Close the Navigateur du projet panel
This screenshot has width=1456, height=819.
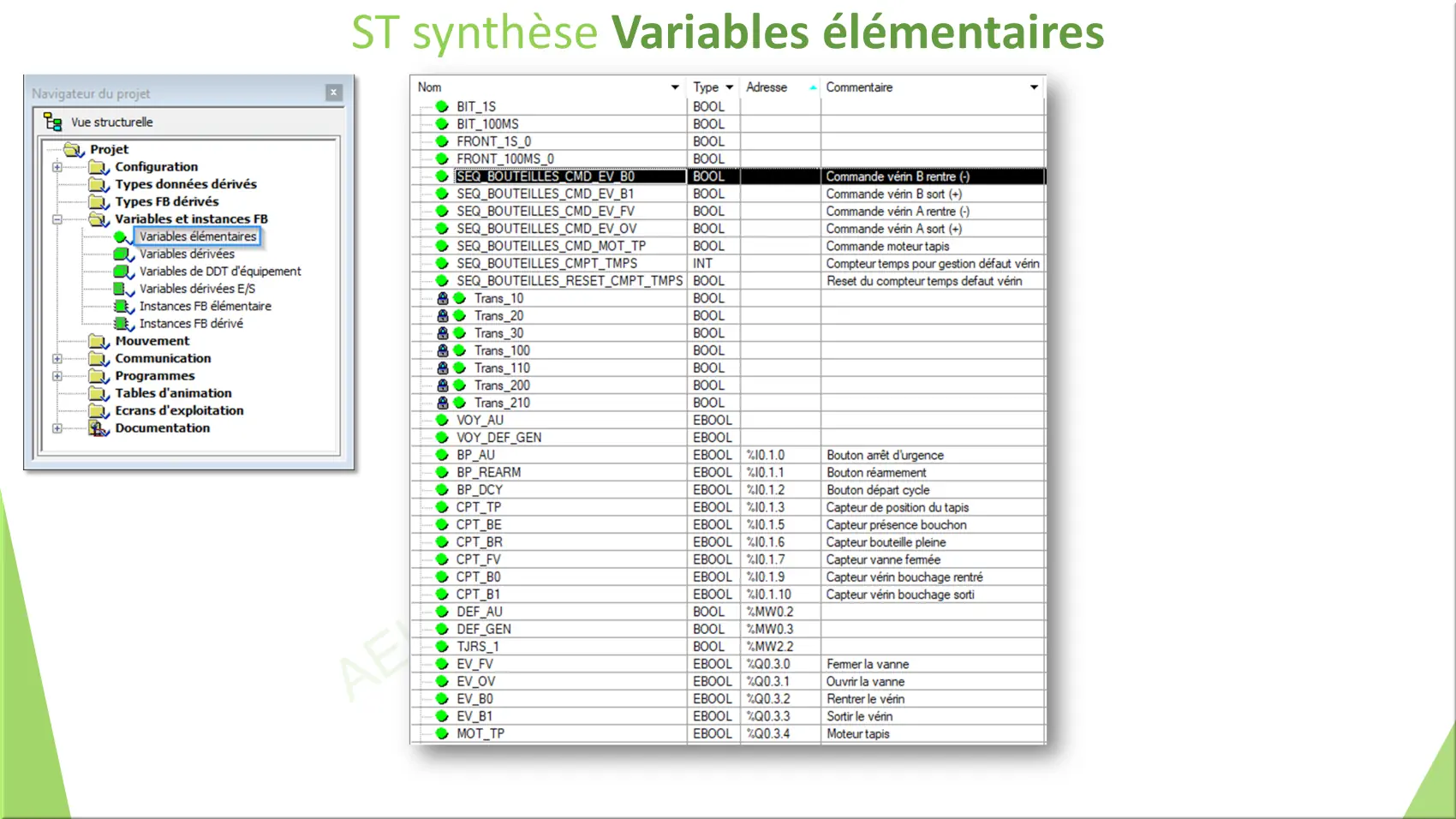click(334, 93)
